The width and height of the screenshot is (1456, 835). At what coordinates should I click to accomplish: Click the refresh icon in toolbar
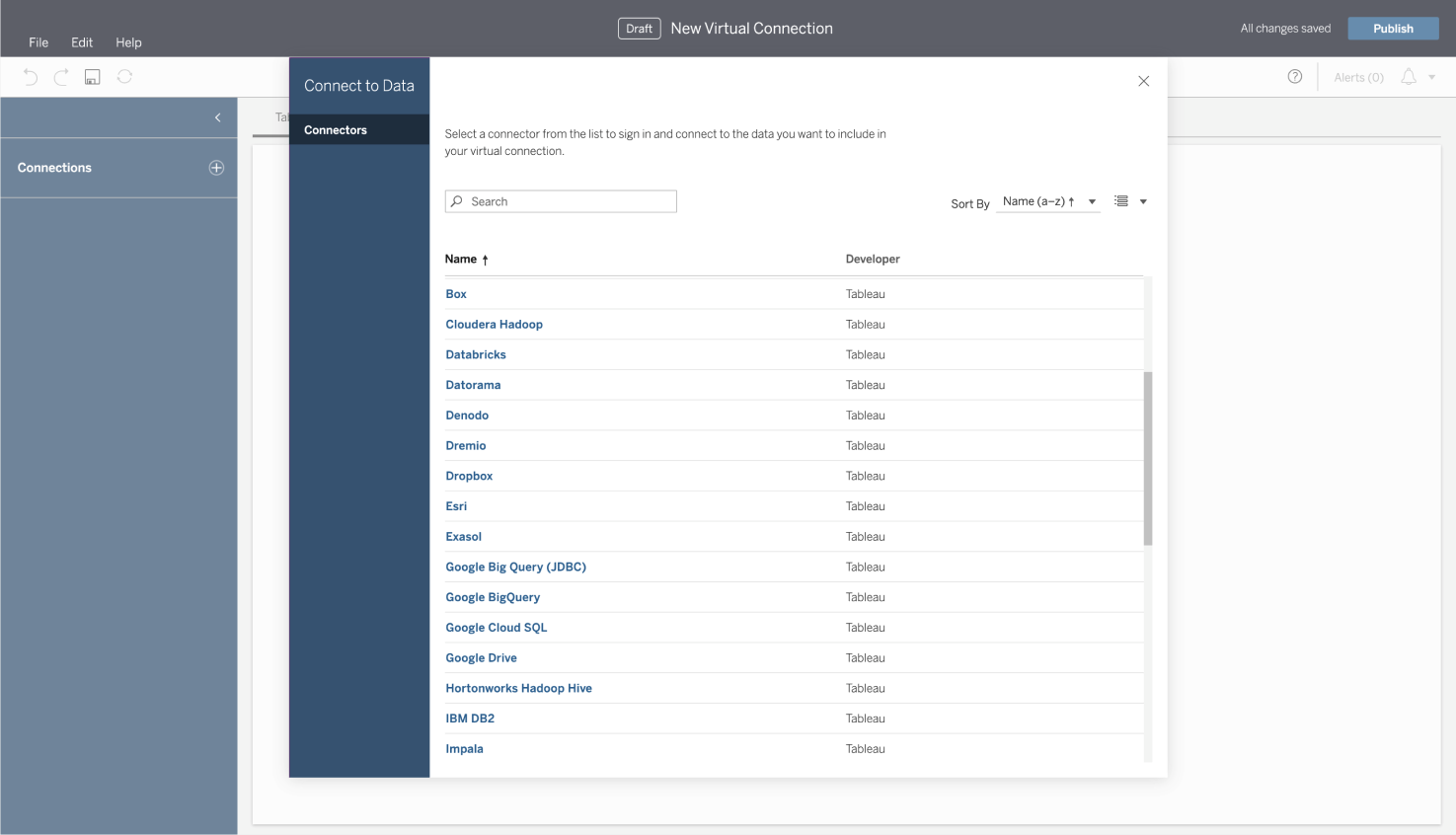[x=124, y=77]
